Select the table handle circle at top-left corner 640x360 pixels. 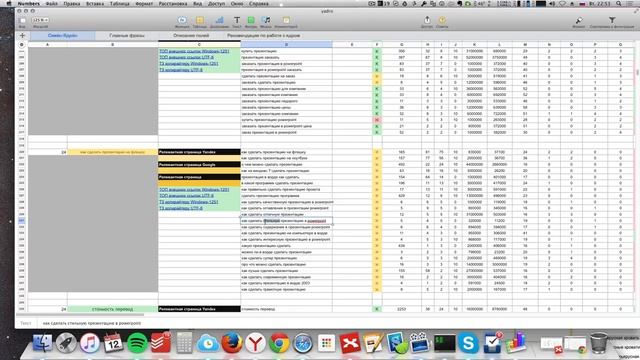[22, 44]
